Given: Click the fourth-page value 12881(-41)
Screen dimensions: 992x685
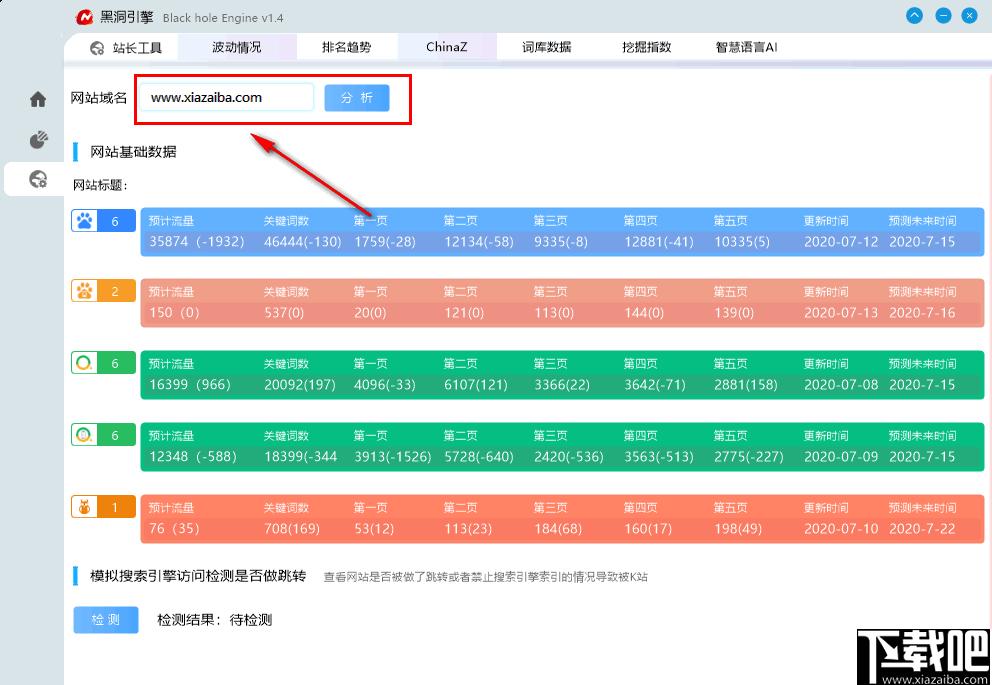Looking at the screenshot, I should [x=659, y=242].
